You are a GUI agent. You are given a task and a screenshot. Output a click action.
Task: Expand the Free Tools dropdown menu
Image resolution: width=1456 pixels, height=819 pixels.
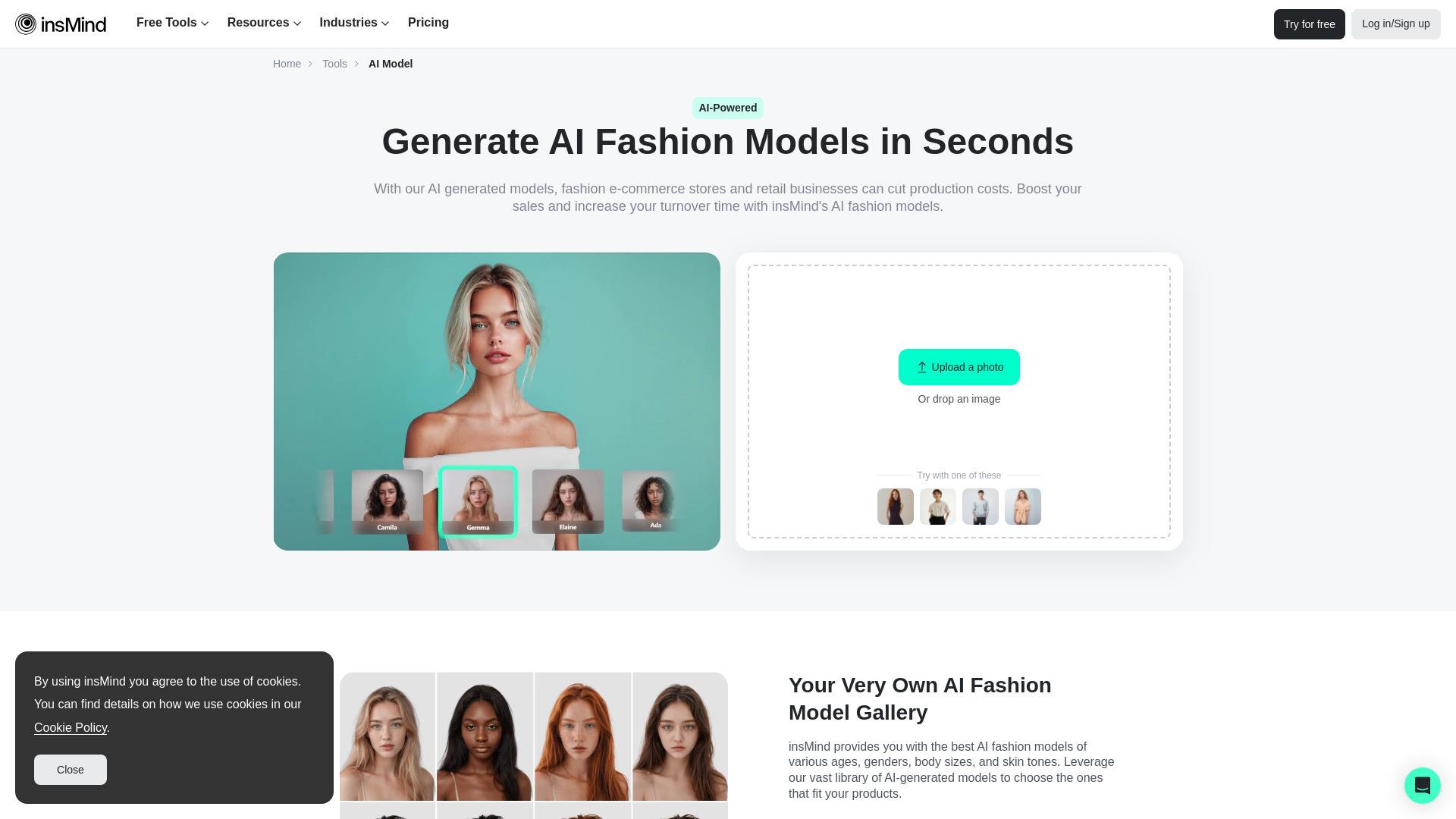[173, 22]
